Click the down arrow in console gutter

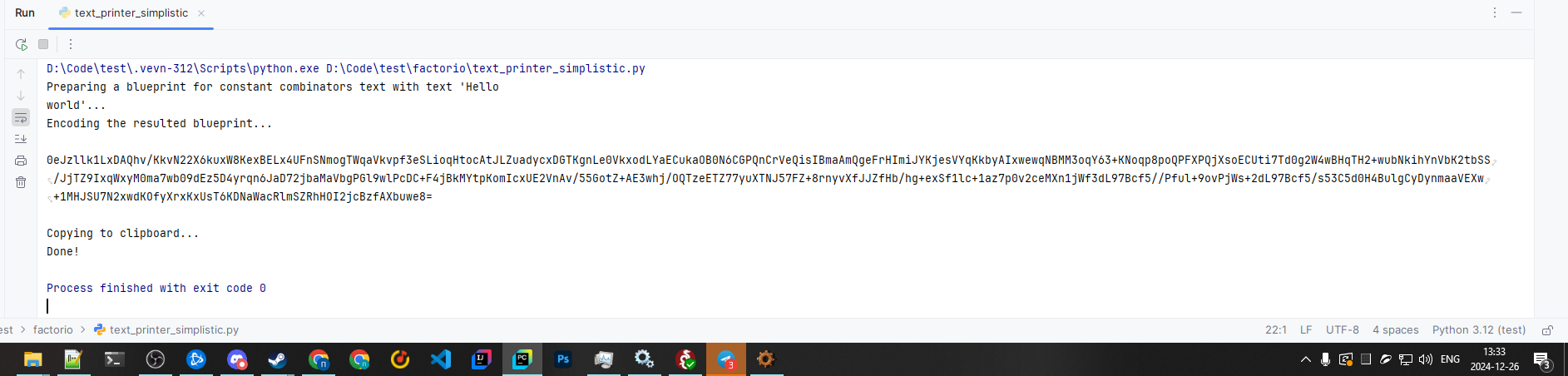[21, 96]
